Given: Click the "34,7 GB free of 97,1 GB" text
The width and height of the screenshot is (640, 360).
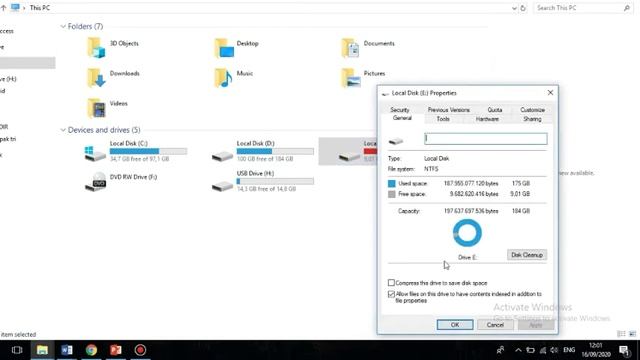Looking at the screenshot, I should click(139, 159).
